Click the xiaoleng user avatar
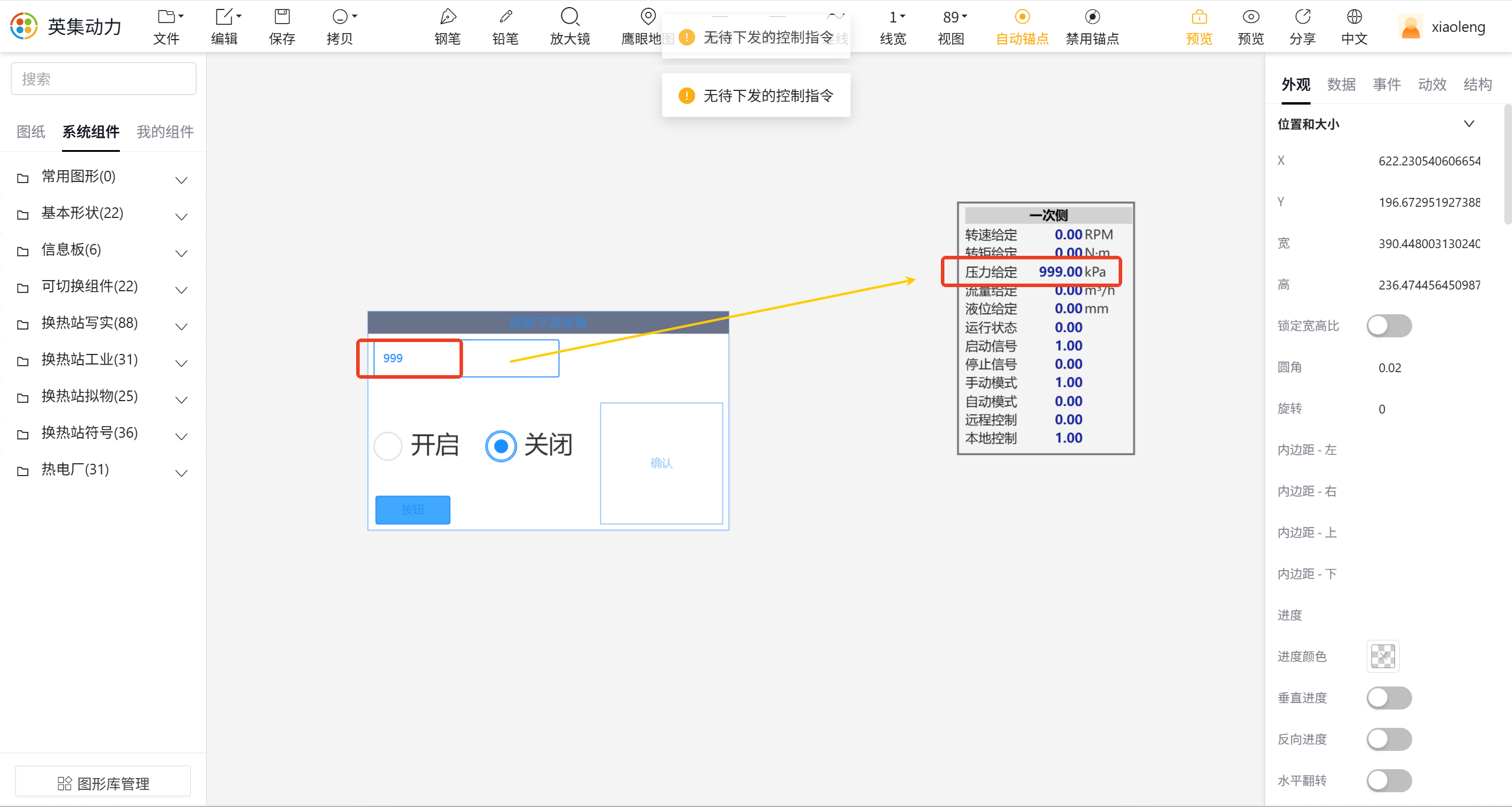Viewport: 1512px width, 807px height. pos(1411,27)
